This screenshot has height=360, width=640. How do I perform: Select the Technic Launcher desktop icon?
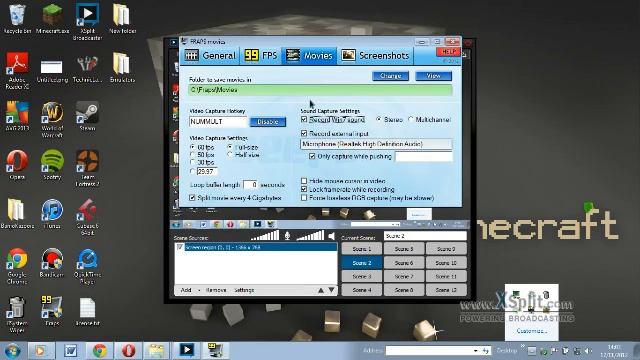pos(87,69)
